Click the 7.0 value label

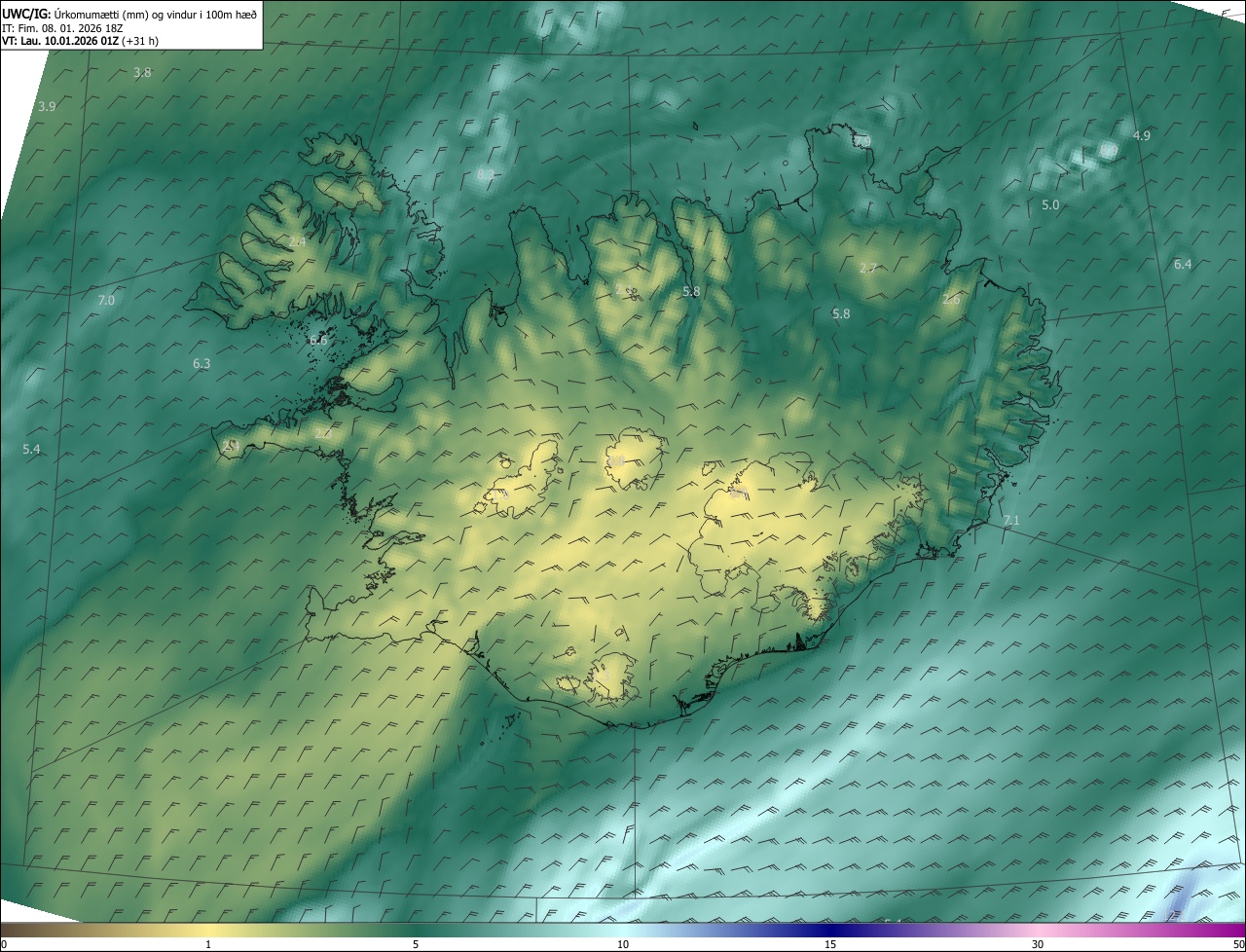pyautogui.click(x=106, y=301)
